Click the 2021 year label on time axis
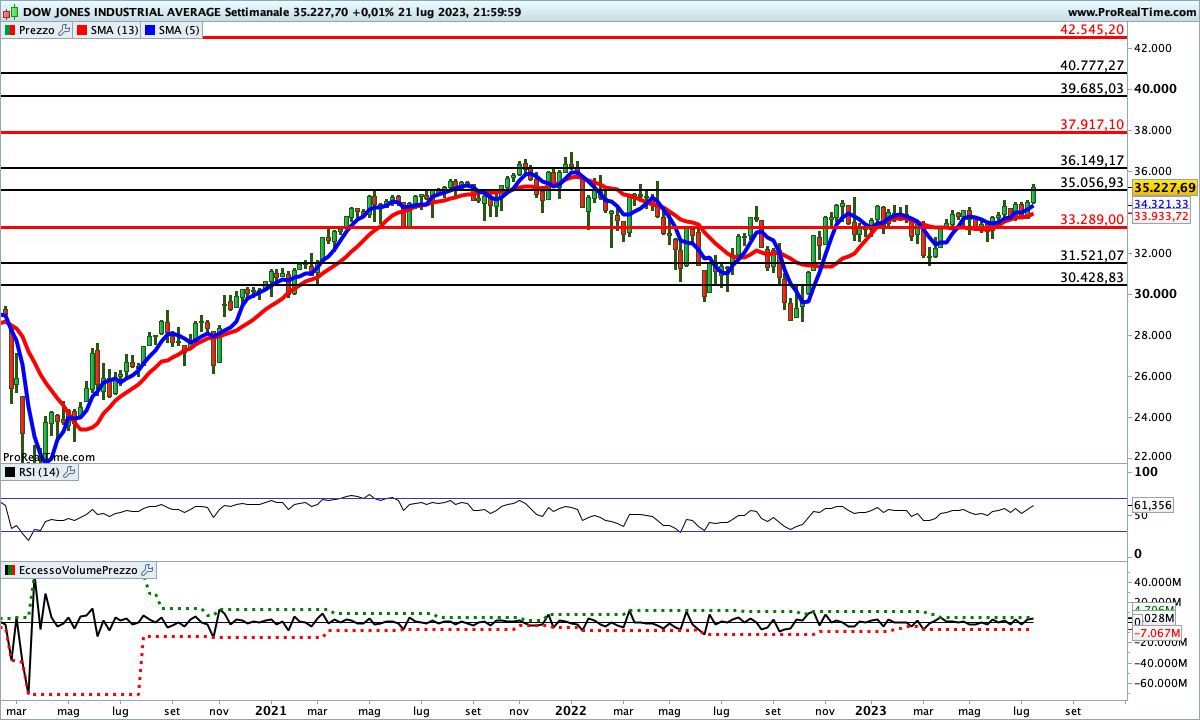The width and height of the screenshot is (1200, 720). point(271,711)
